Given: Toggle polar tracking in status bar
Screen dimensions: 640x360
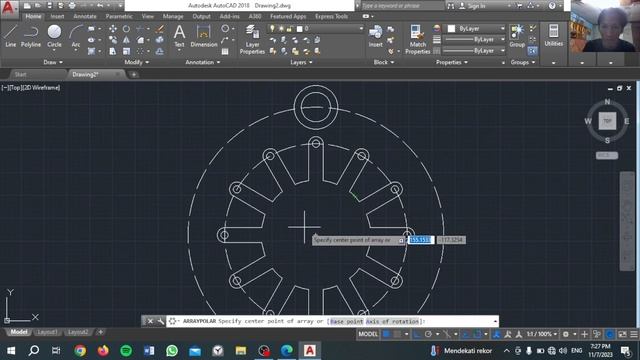Looking at the screenshot, I should tap(428, 334).
